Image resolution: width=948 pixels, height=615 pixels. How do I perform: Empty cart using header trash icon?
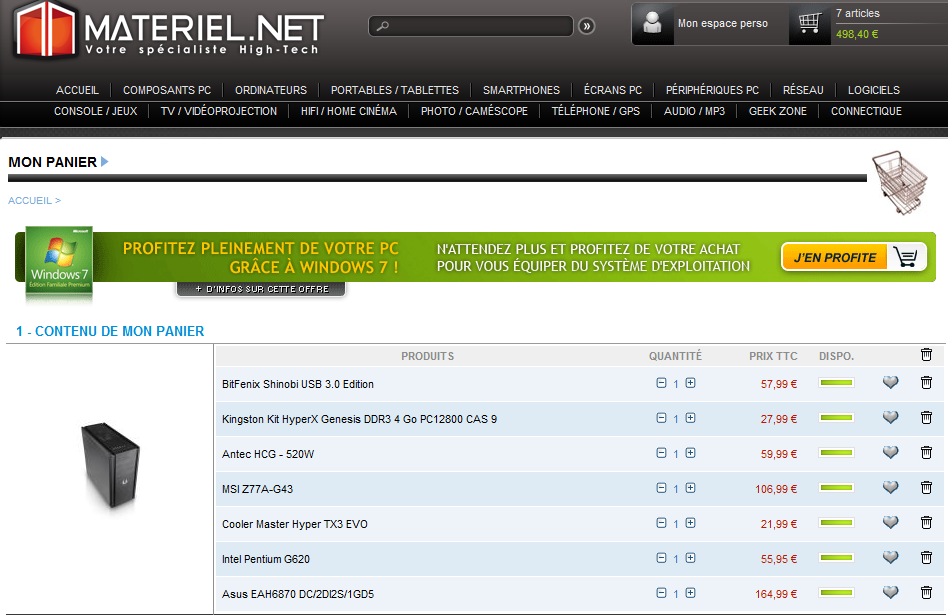click(x=926, y=355)
